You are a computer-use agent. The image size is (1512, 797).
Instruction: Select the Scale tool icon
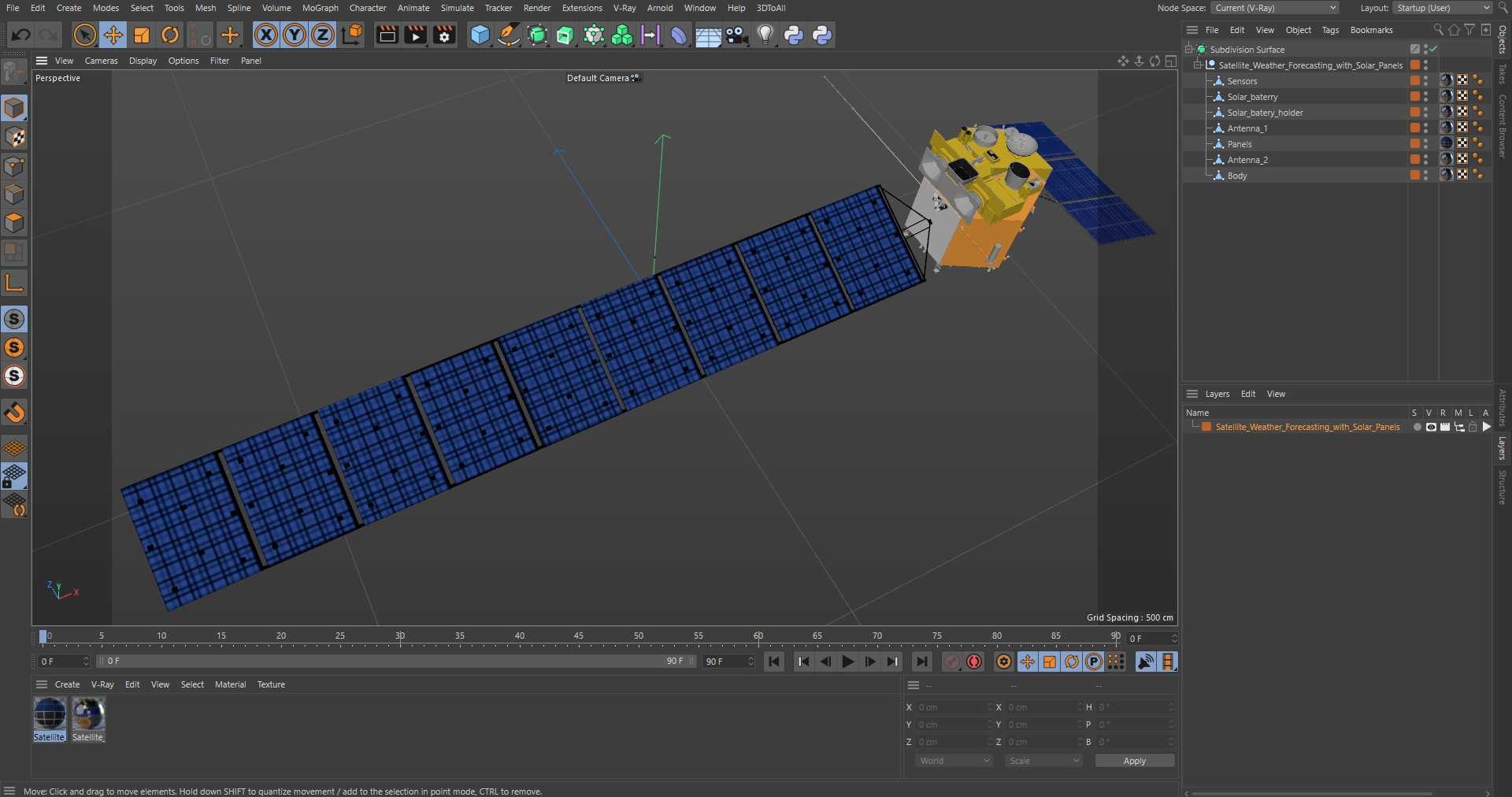click(x=142, y=35)
